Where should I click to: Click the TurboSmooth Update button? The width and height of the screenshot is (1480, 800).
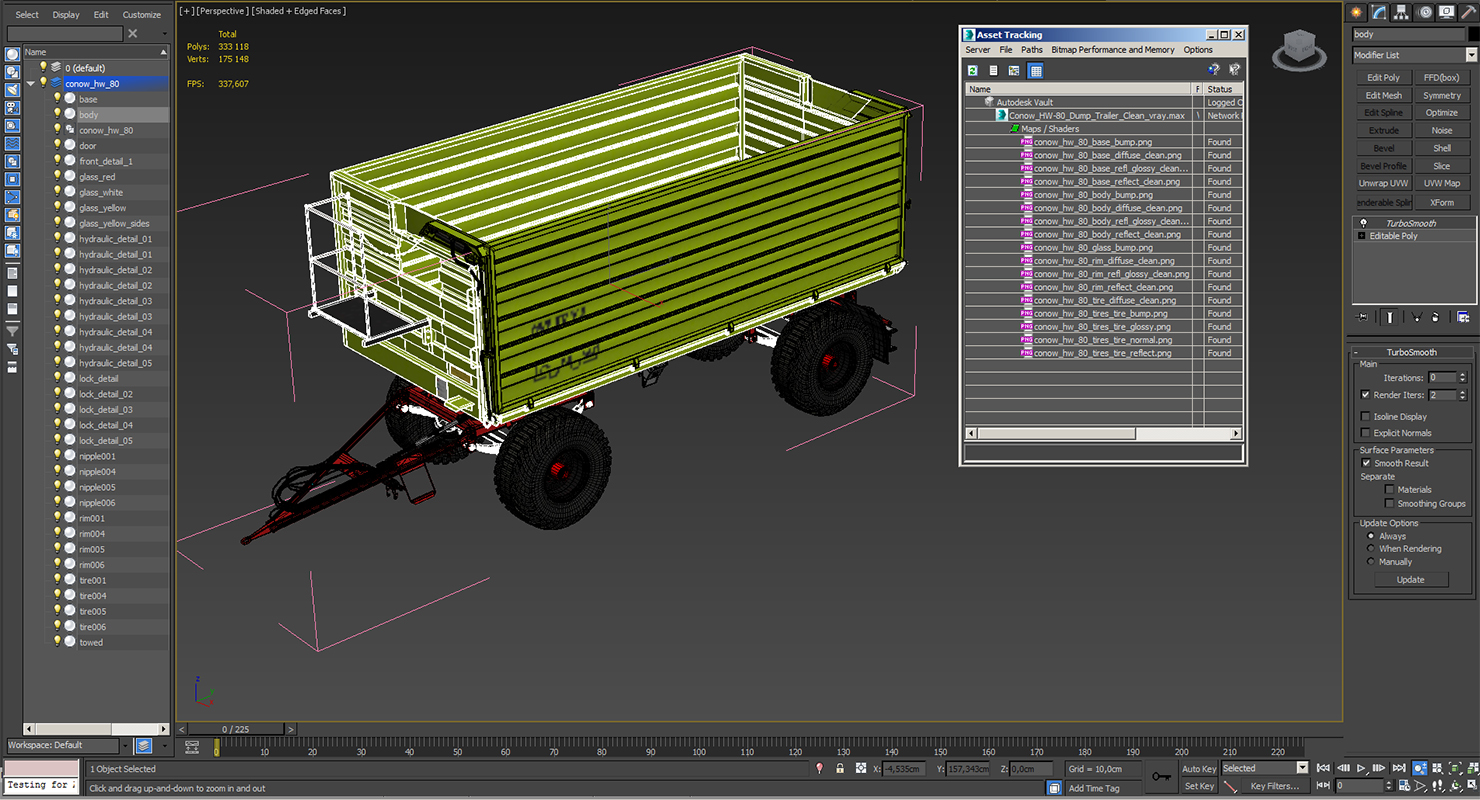coord(1410,580)
